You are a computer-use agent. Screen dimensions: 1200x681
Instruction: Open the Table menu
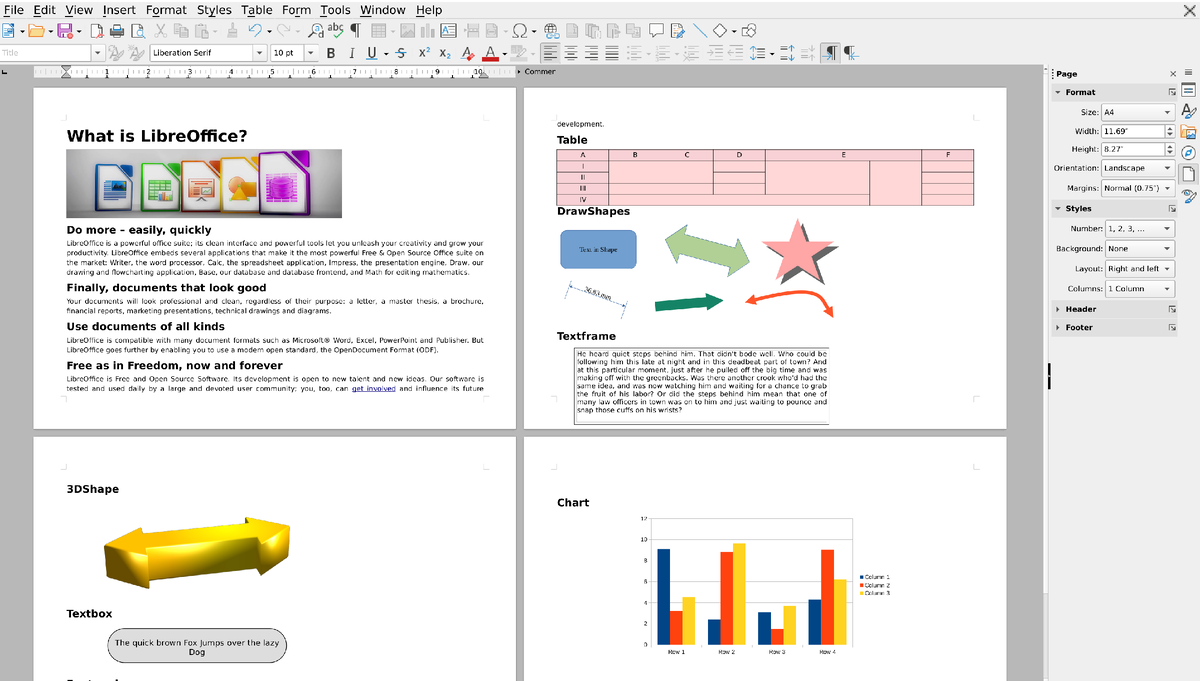coord(257,9)
